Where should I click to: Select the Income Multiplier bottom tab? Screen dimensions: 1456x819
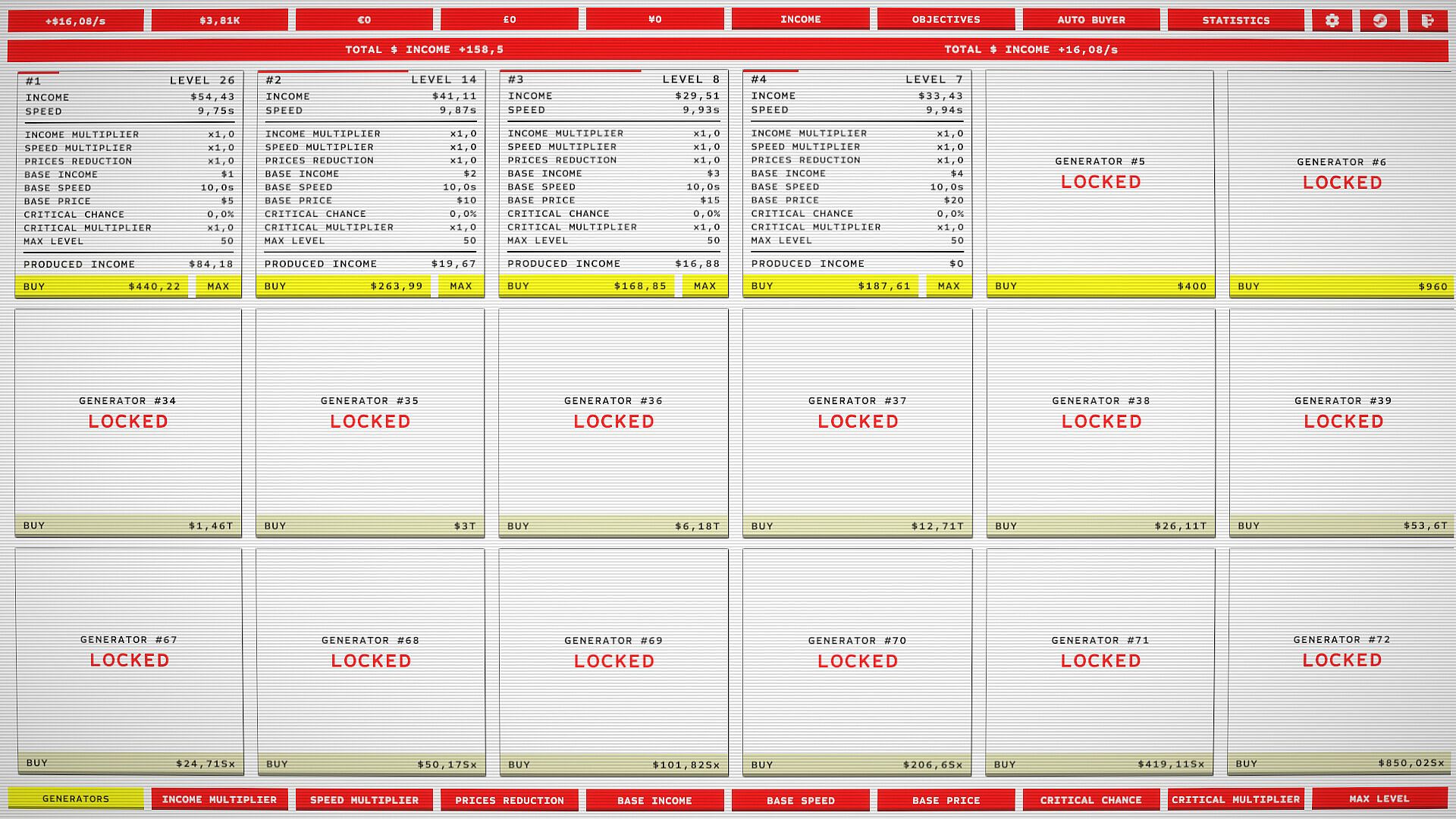pos(219,799)
